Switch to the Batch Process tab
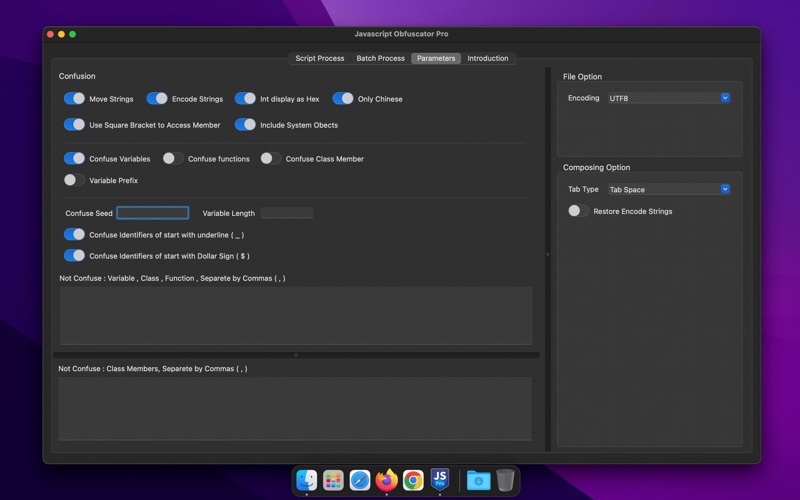The width and height of the screenshot is (800, 500). click(x=380, y=59)
